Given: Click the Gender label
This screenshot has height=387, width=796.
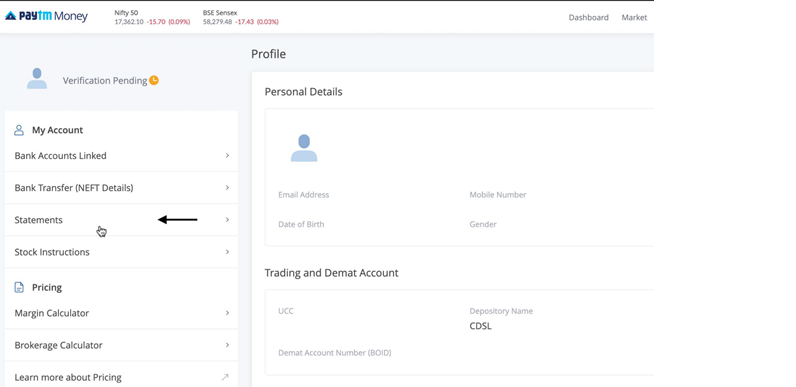Looking at the screenshot, I should tap(483, 224).
